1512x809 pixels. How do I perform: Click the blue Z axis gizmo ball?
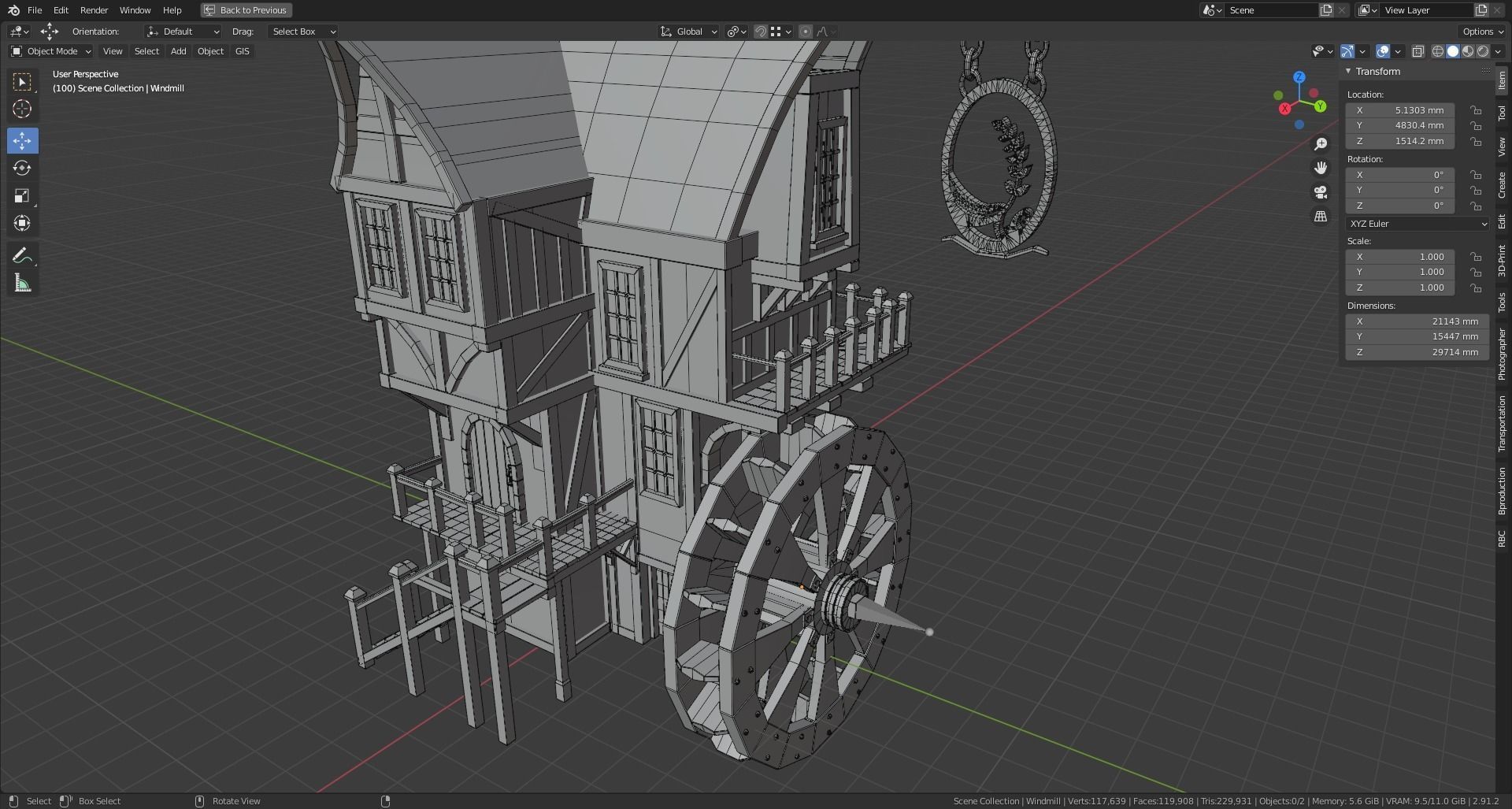click(x=1299, y=77)
